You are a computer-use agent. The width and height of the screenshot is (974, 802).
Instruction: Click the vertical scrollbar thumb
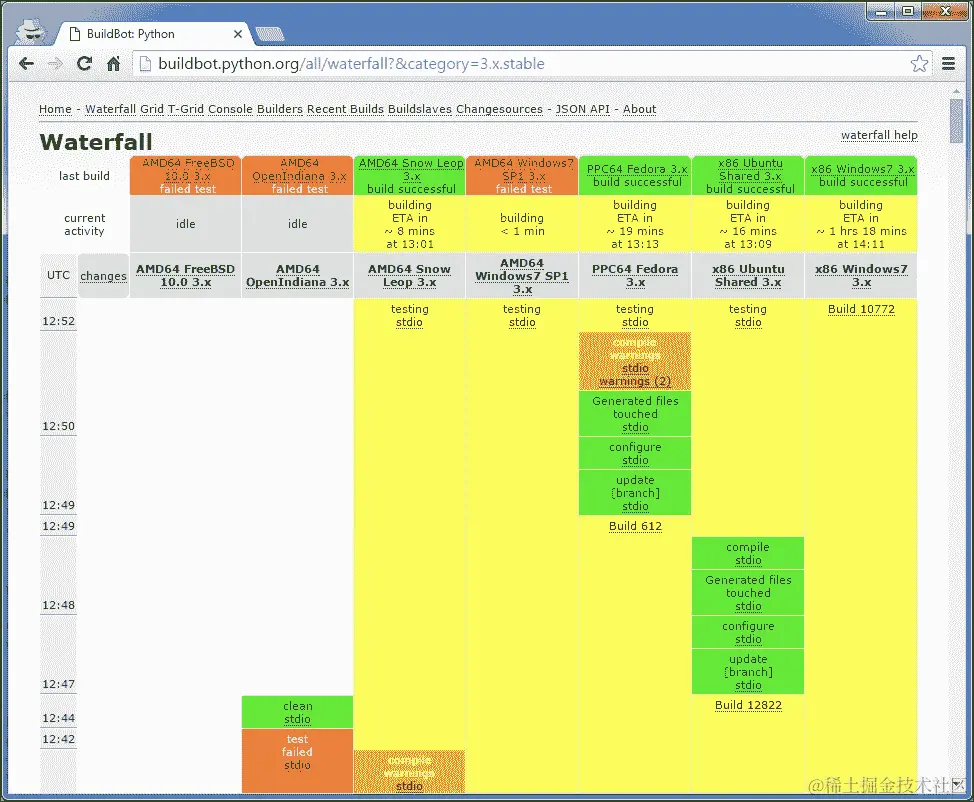coord(957,122)
